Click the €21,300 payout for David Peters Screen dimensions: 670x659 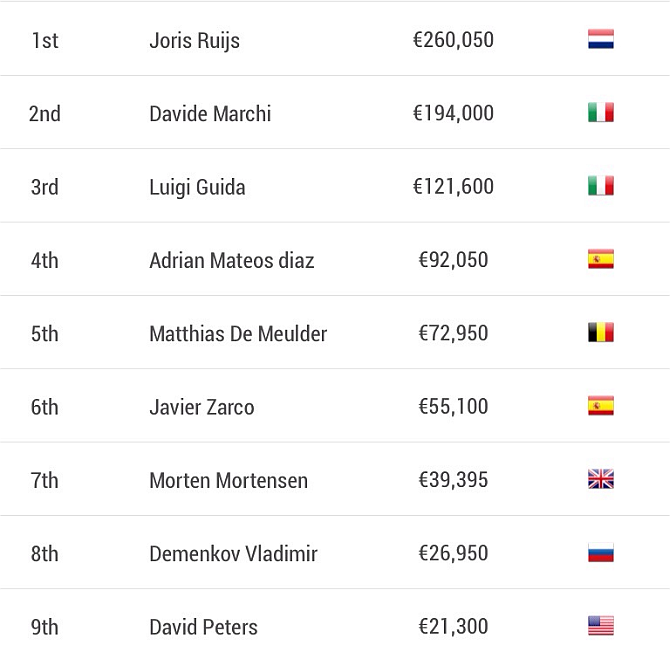point(453,627)
